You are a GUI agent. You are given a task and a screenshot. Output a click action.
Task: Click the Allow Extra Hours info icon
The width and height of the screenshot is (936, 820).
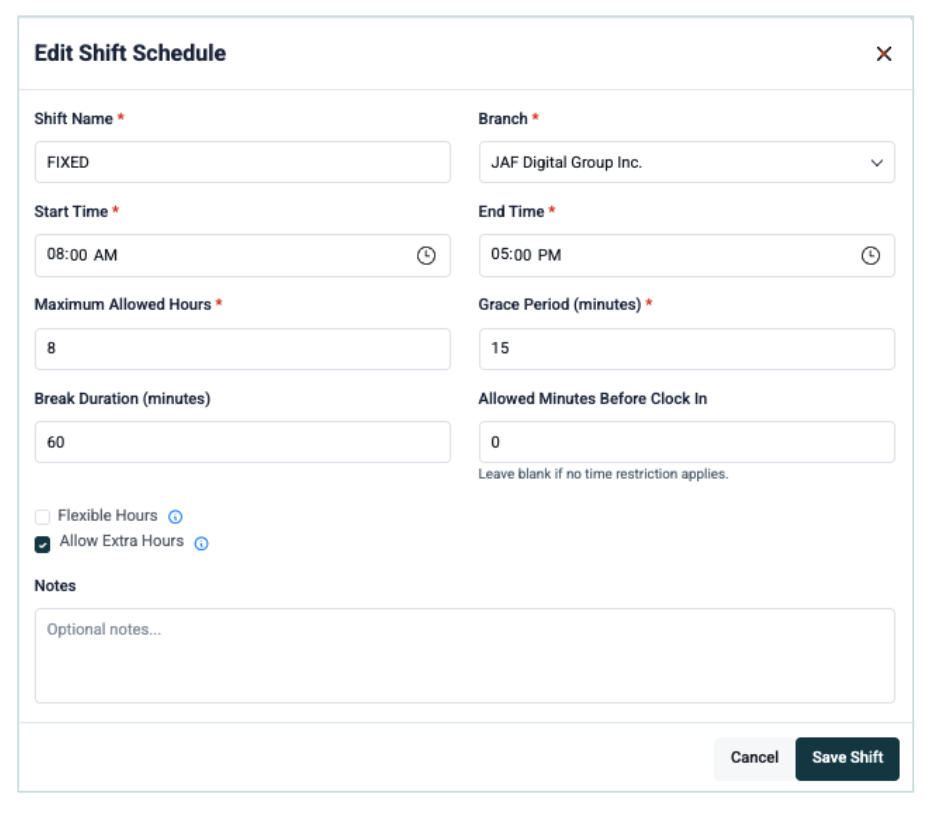tap(201, 544)
